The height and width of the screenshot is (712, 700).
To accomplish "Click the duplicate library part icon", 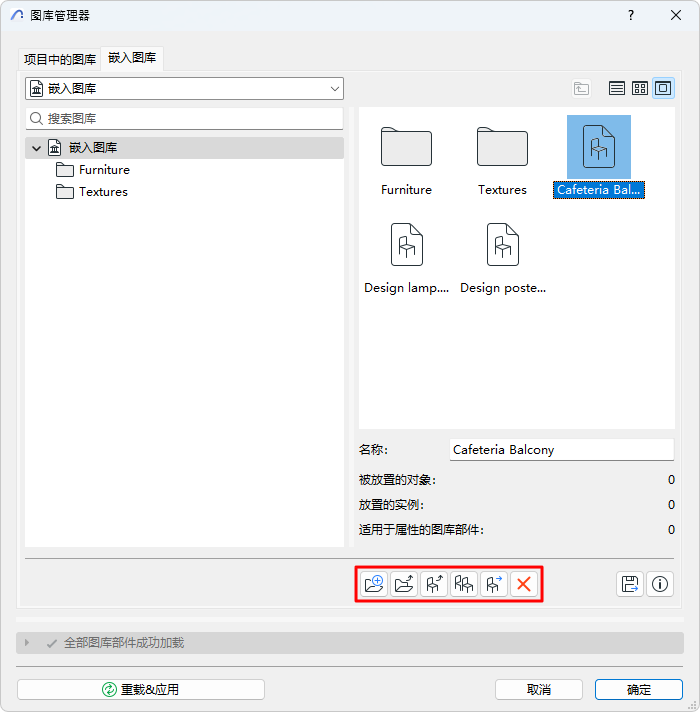I will click(x=463, y=584).
